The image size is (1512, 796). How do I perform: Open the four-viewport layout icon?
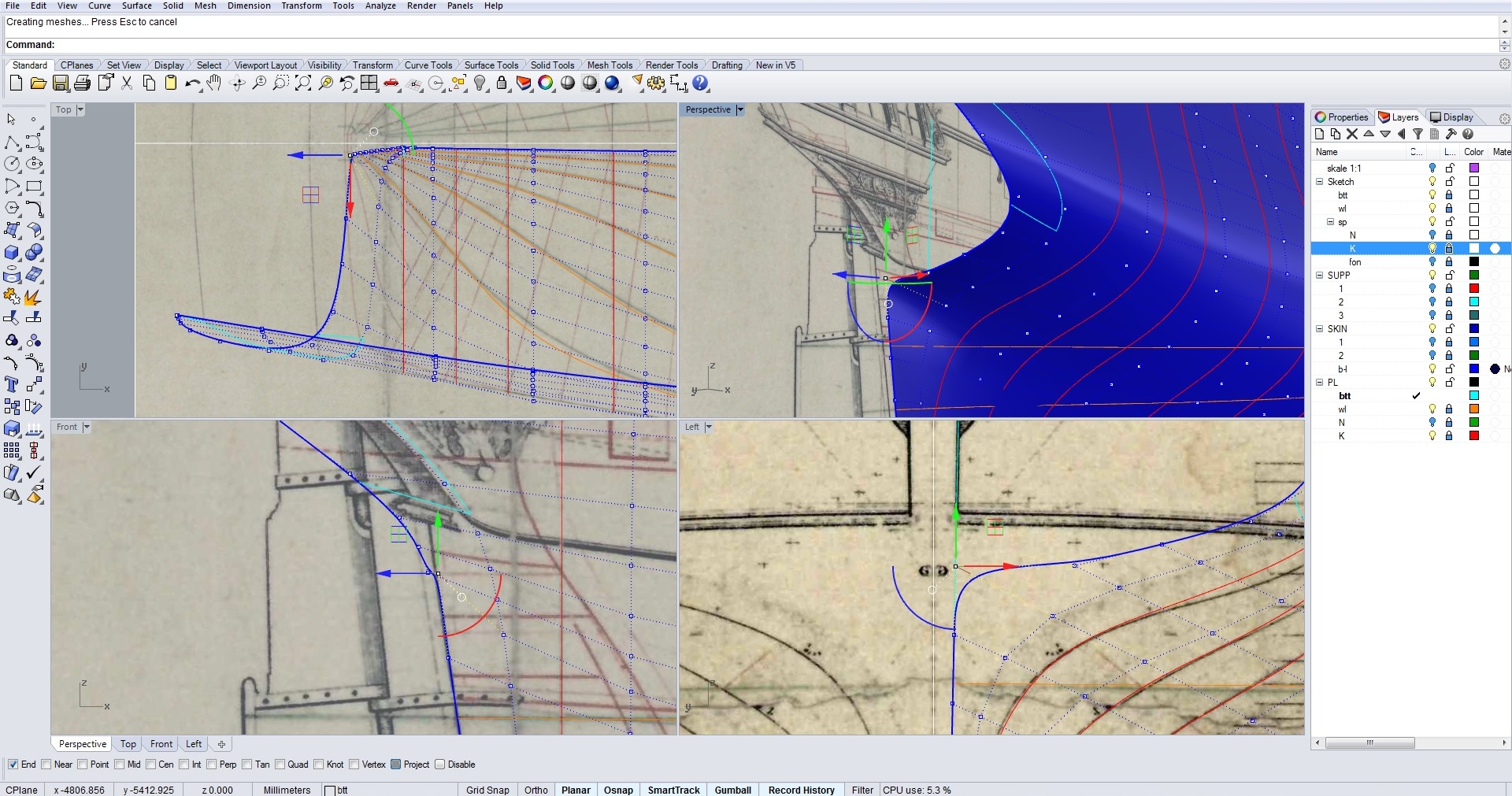pyautogui.click(x=369, y=83)
